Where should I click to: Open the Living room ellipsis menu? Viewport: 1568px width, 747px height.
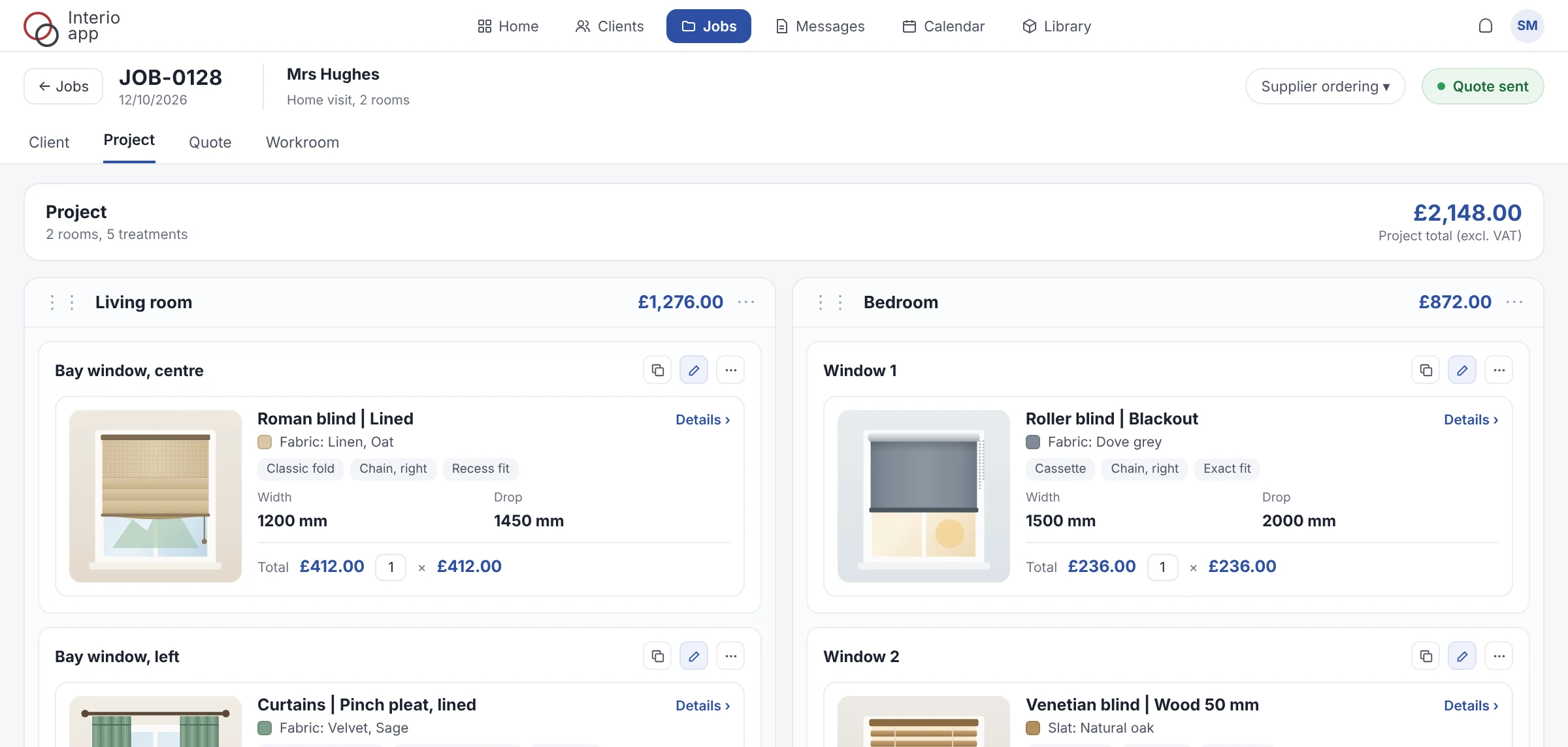(x=746, y=302)
